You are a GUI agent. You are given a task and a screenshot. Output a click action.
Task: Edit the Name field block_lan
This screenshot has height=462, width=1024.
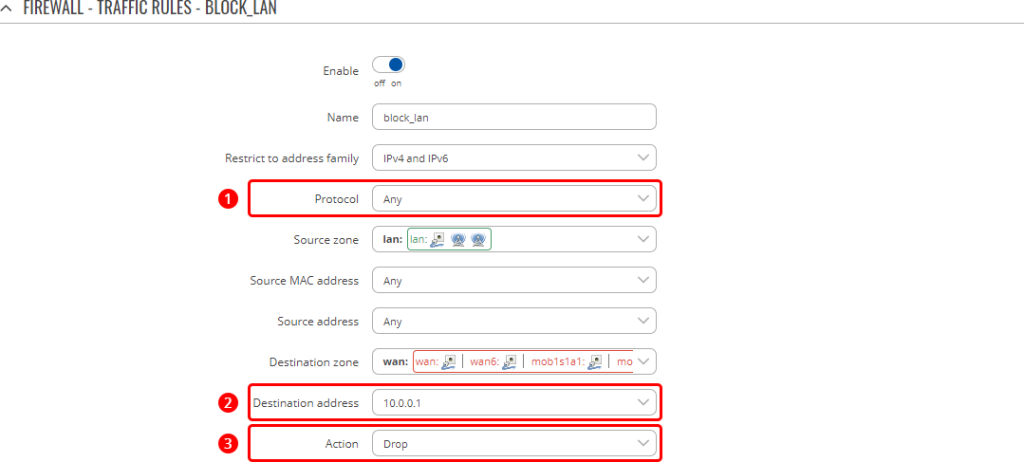click(514, 117)
